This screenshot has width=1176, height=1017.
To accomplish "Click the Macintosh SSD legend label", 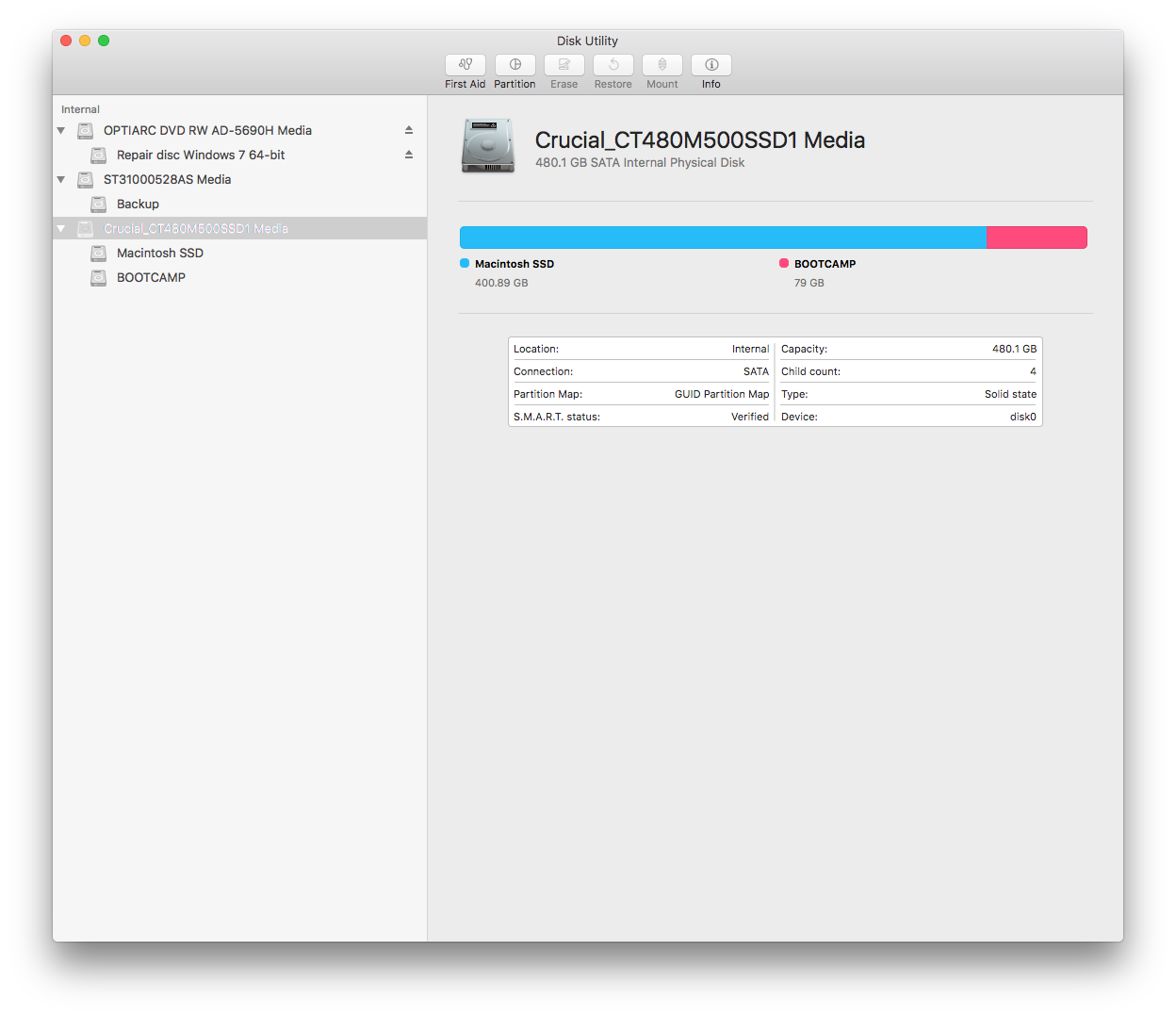I will tap(514, 264).
